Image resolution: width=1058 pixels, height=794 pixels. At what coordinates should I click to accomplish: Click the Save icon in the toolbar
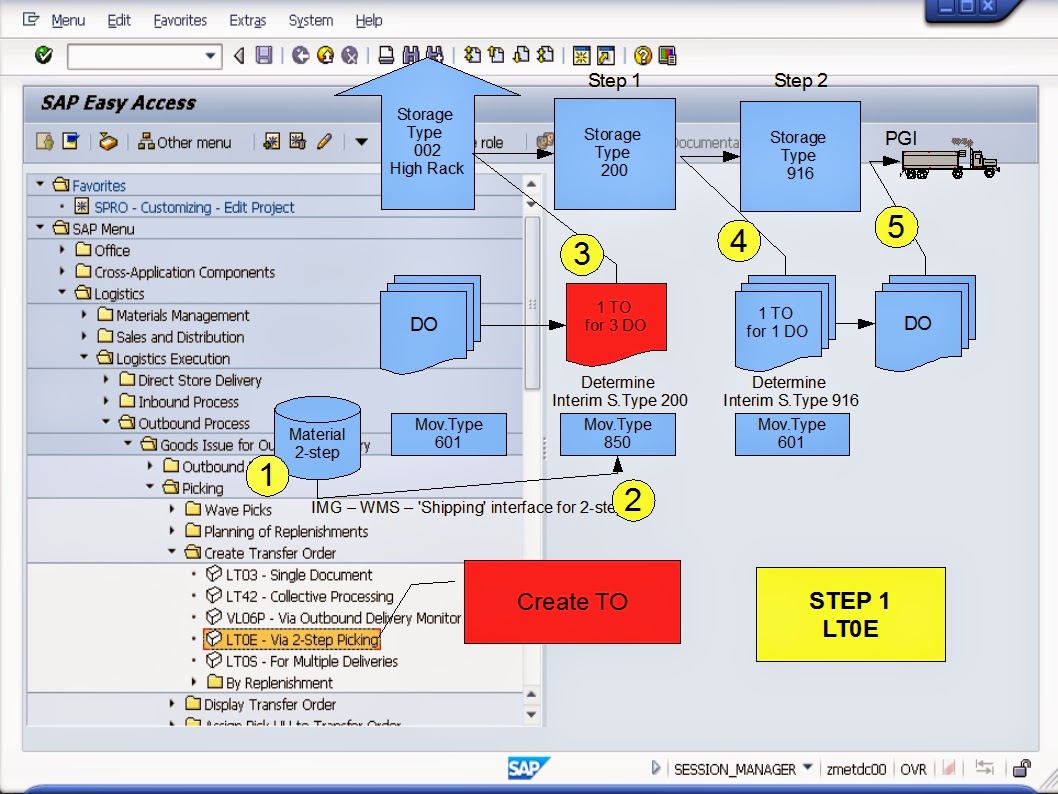262,57
